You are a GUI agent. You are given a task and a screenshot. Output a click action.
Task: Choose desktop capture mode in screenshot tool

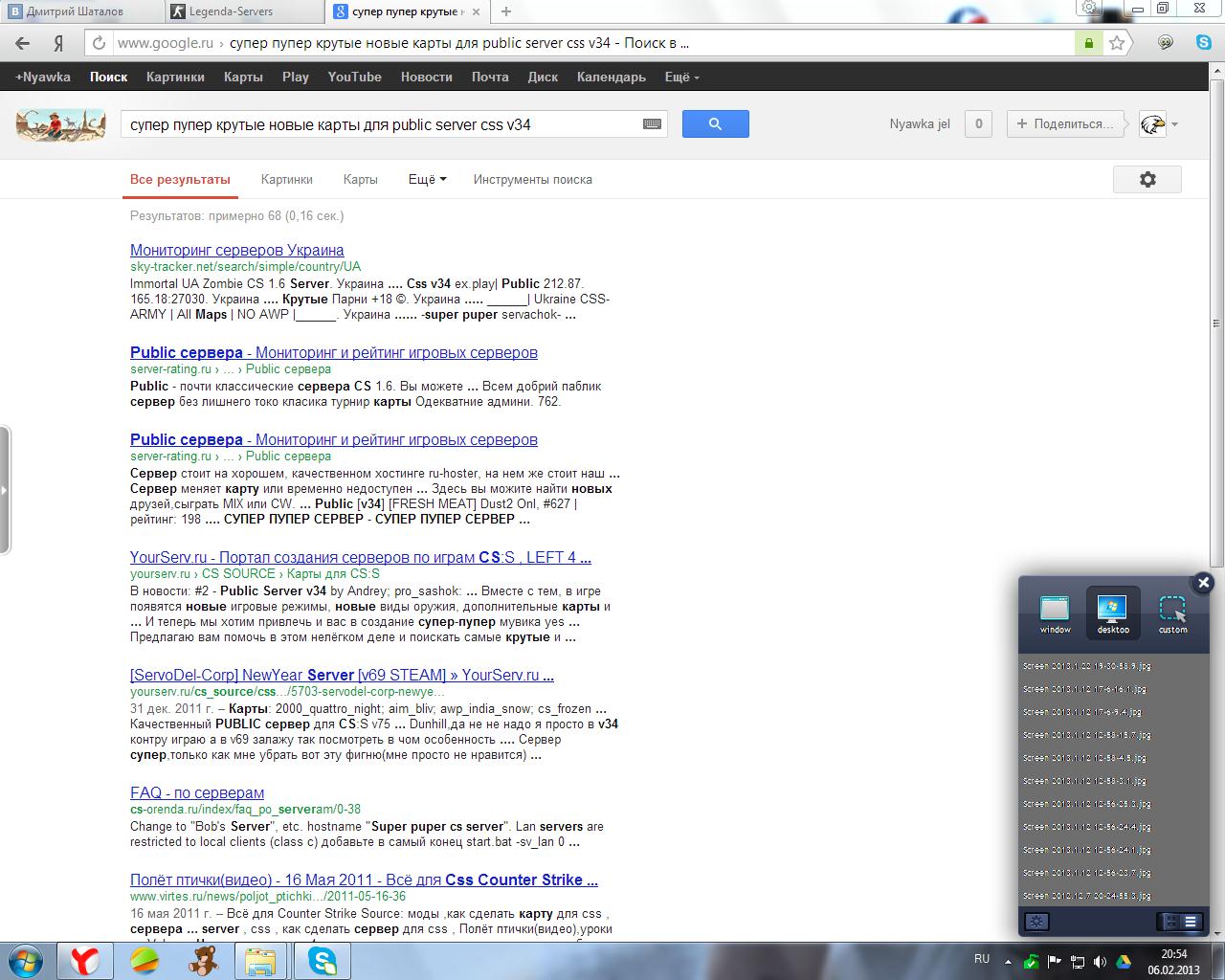click(1113, 612)
